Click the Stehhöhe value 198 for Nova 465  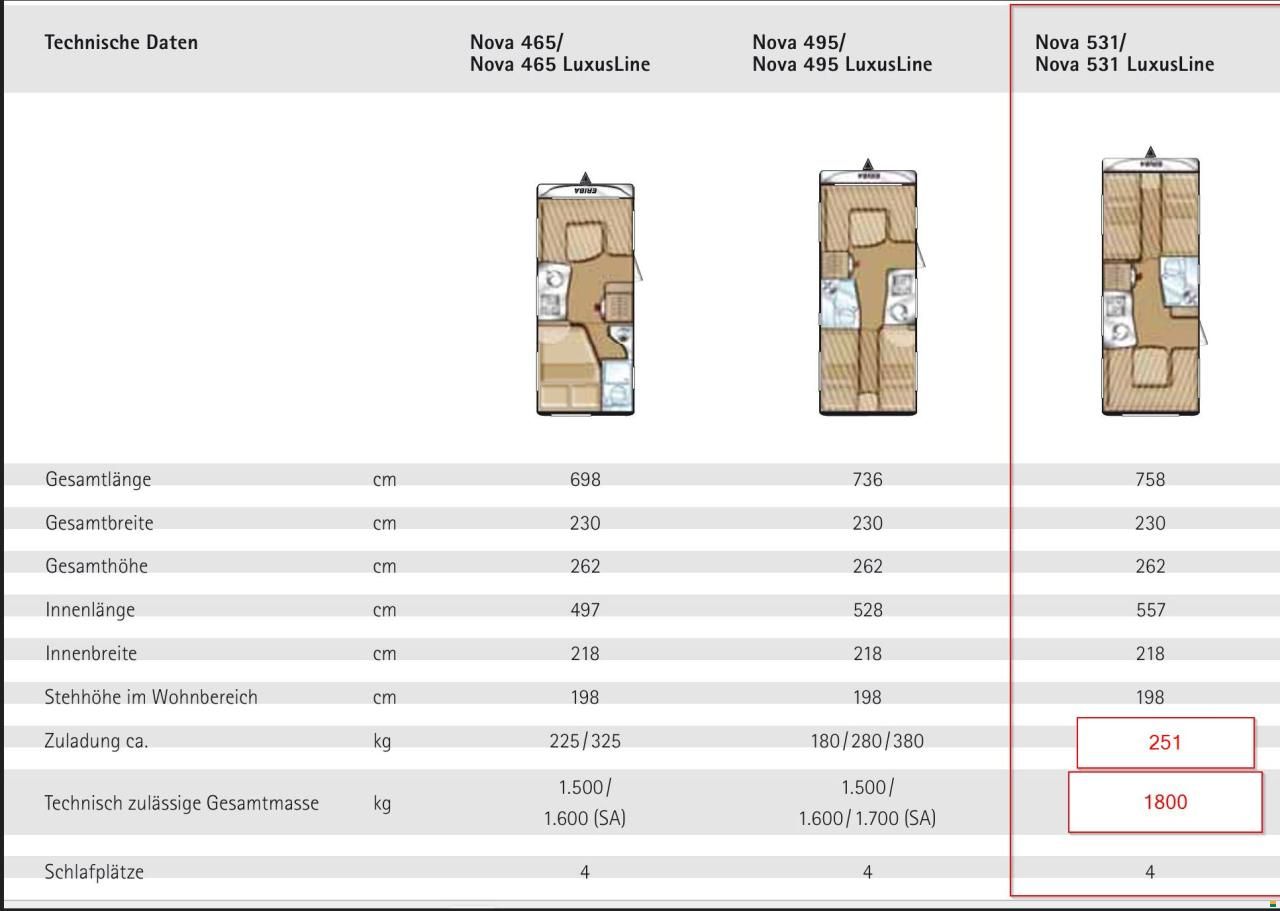585,697
